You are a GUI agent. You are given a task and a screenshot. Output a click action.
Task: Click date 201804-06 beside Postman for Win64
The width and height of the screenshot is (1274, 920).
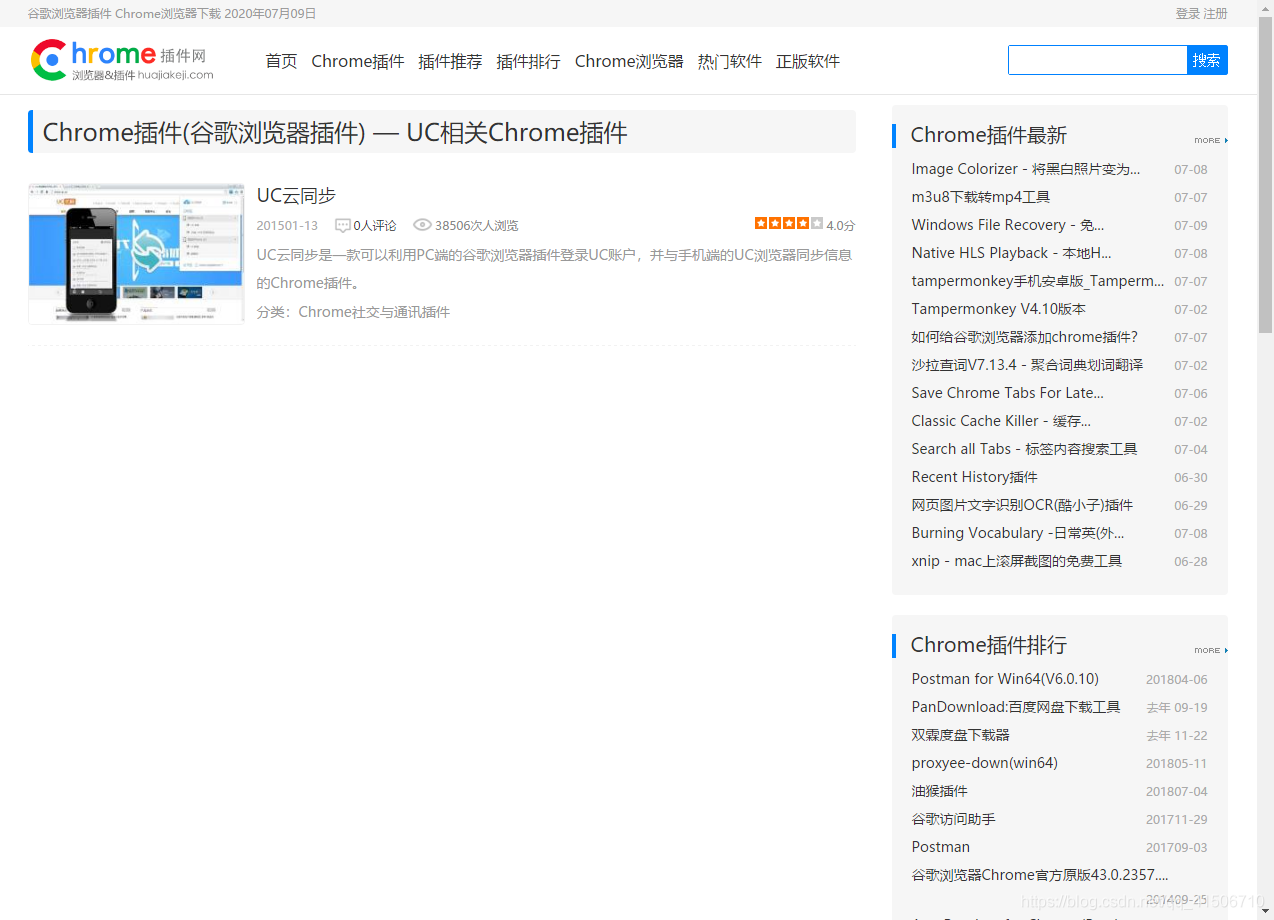point(1177,680)
